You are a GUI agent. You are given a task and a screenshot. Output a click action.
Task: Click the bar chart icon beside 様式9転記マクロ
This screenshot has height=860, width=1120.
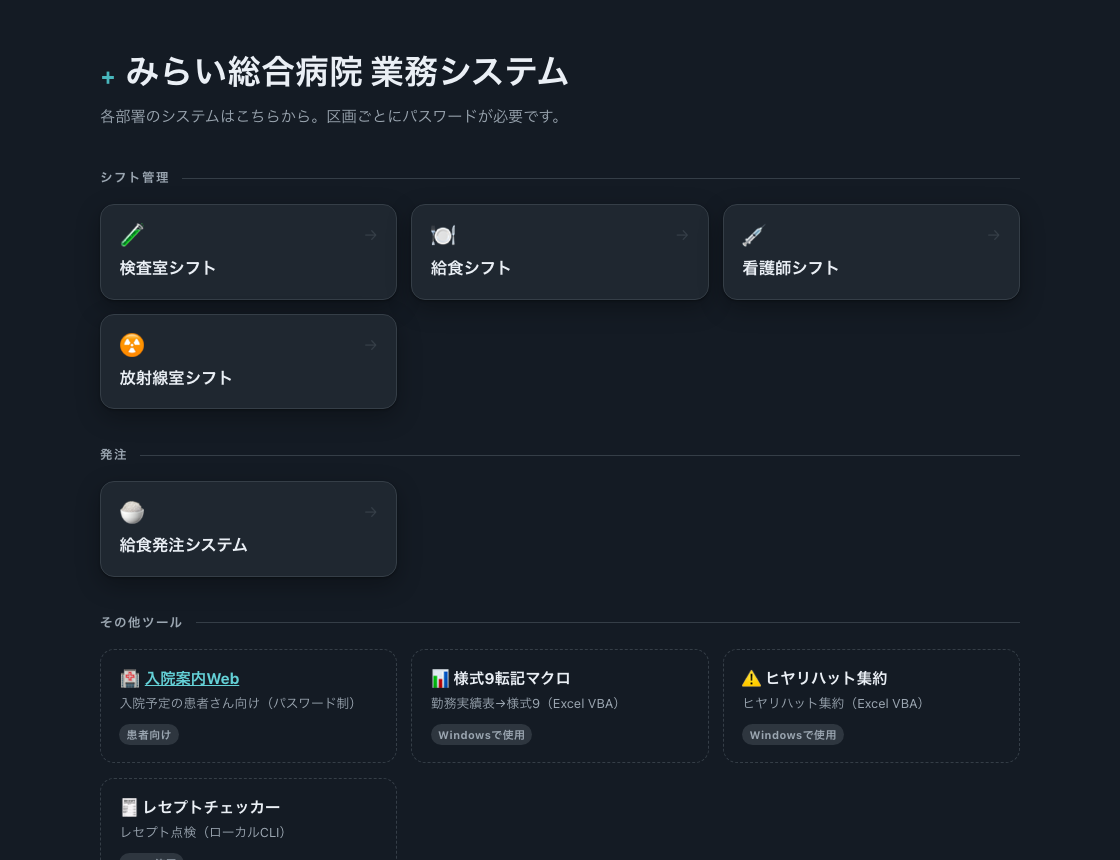440,679
